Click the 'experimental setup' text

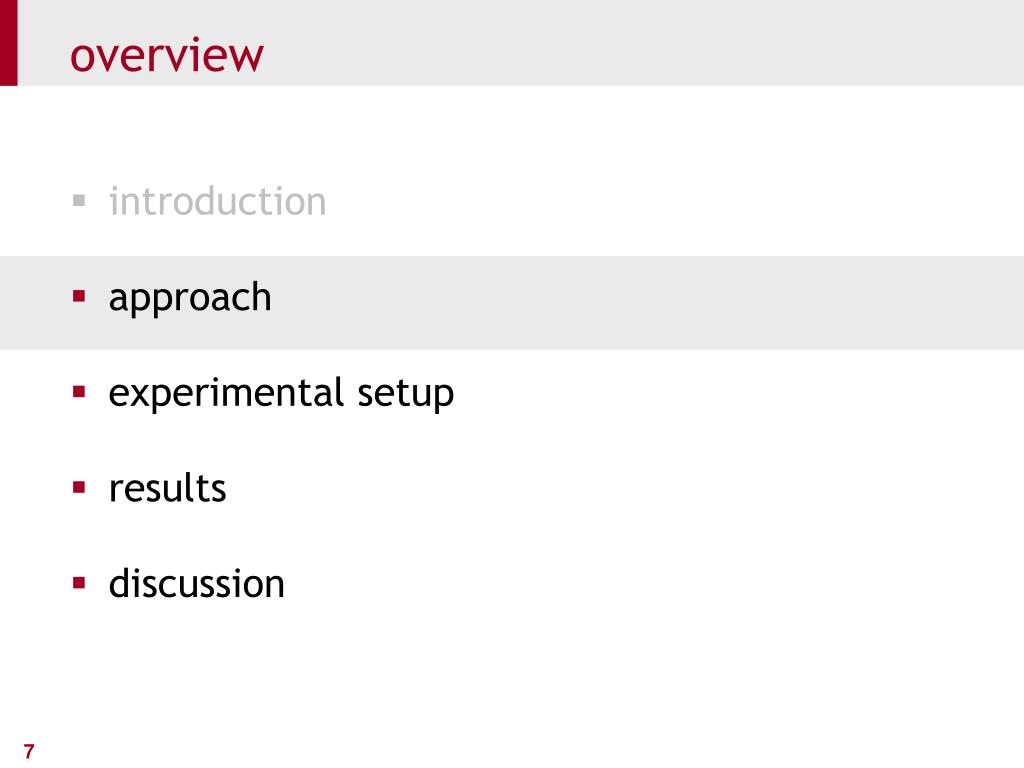coord(281,394)
